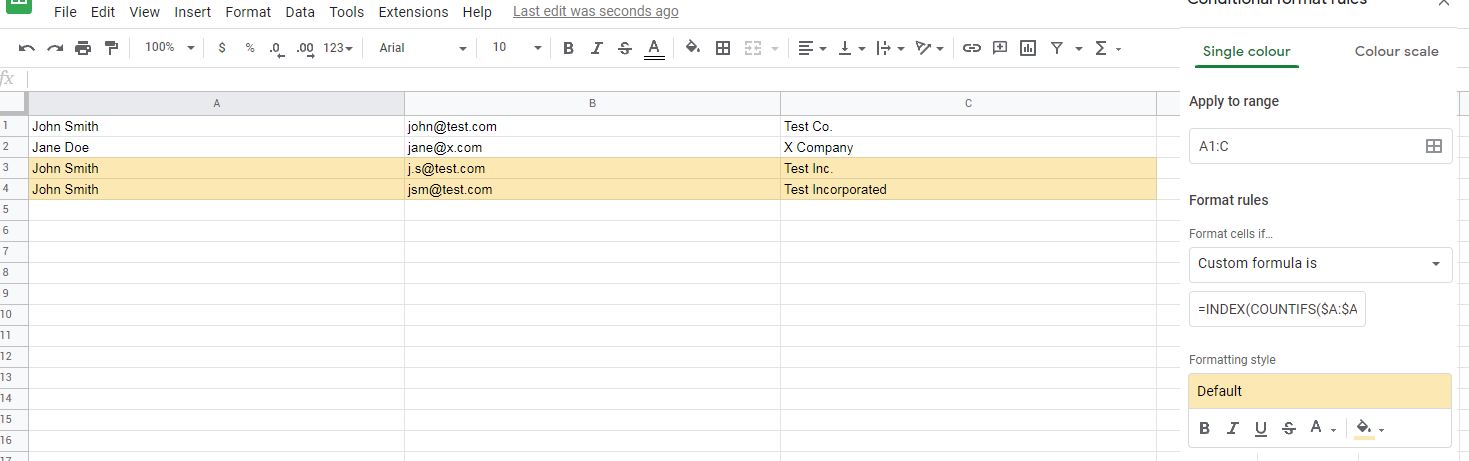Image resolution: width=1469 pixels, height=461 pixels.
Task: Open the font size dropdown
Action: tap(516, 48)
